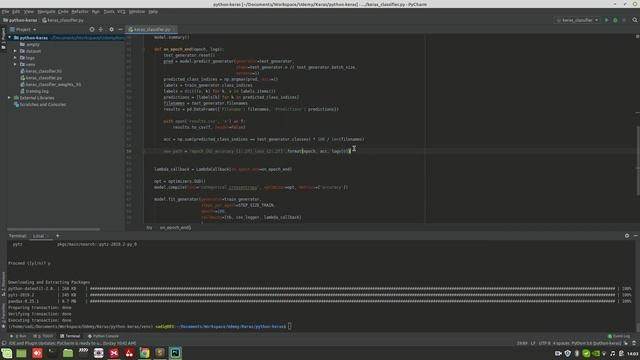Click the locate/scroll-from-source target icon in Project panel
The width and height of the screenshot is (640, 360).
pyautogui.click(x=92, y=29)
